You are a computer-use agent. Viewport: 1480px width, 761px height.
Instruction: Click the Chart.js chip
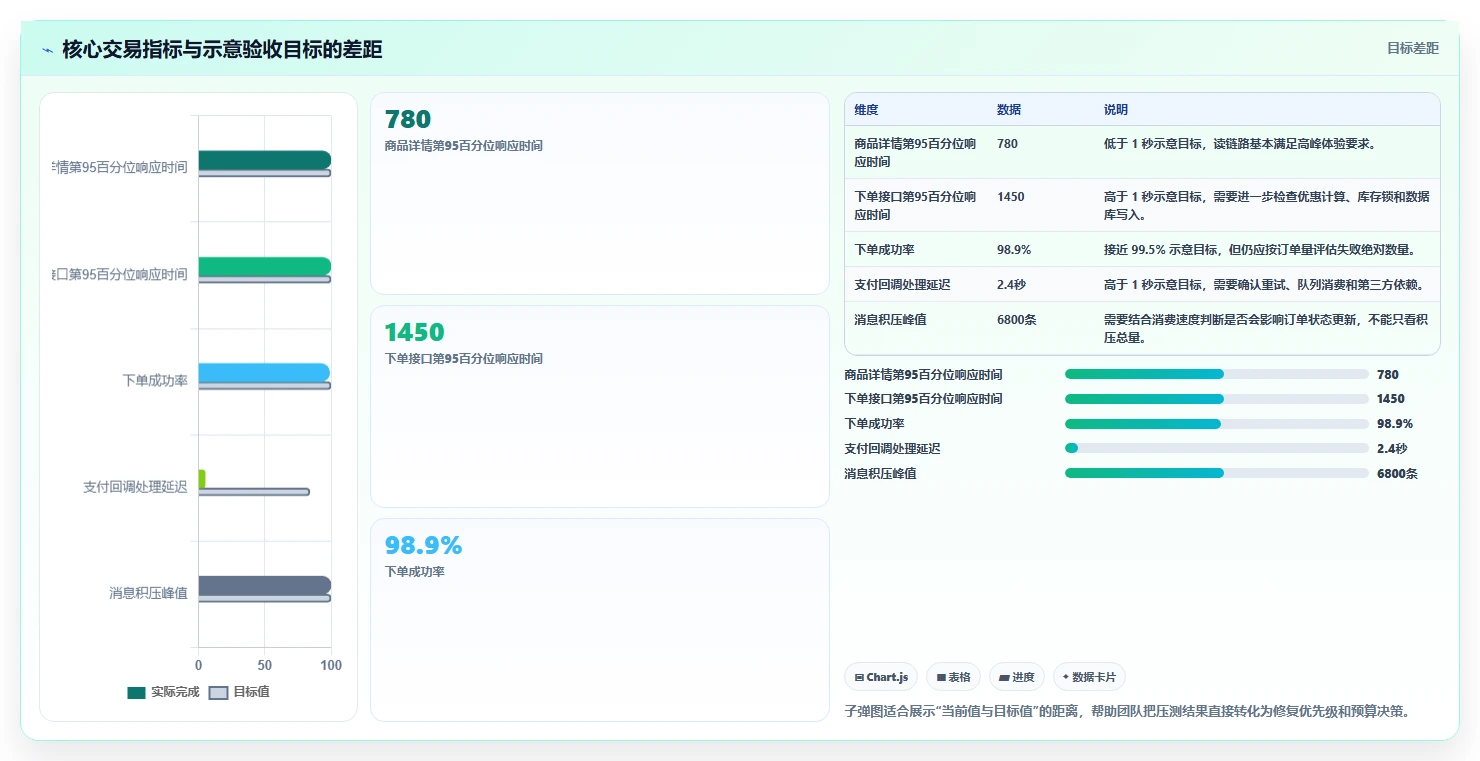pyautogui.click(x=882, y=677)
